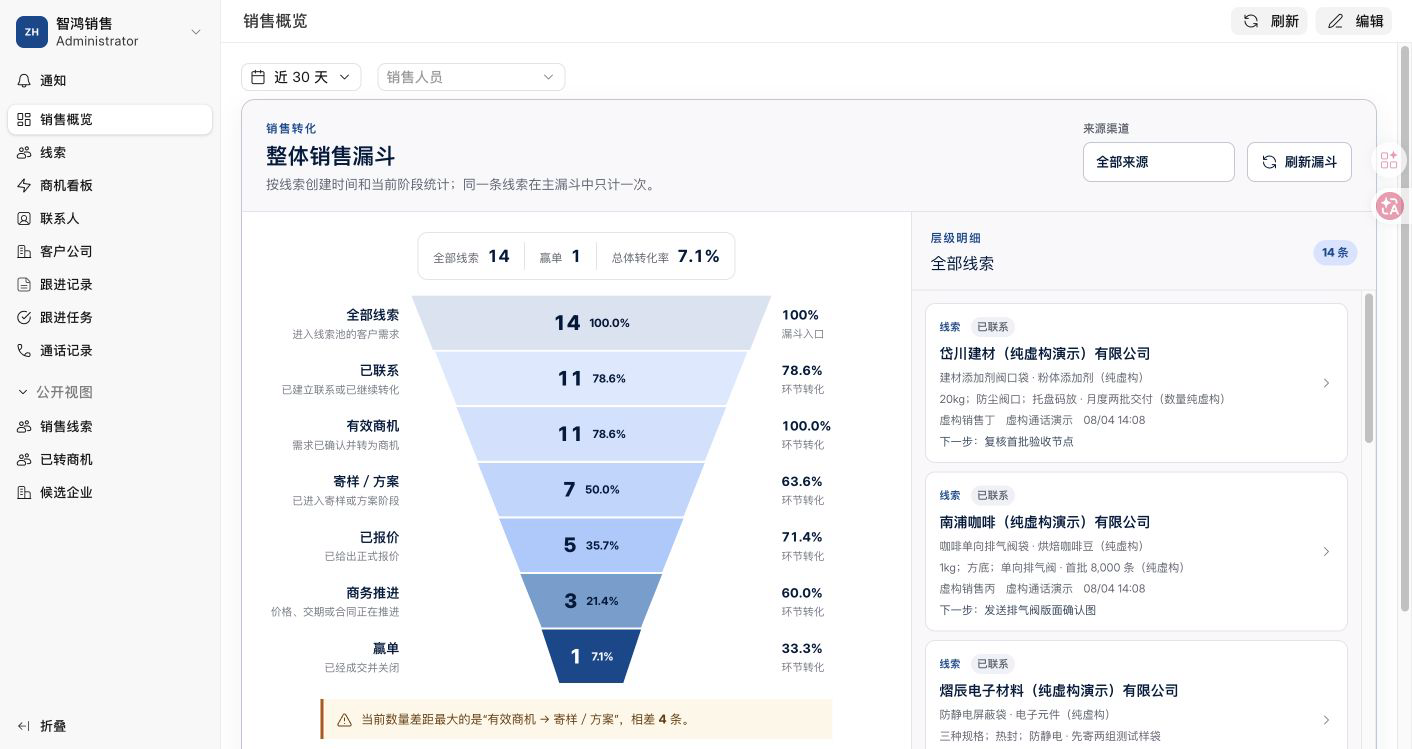Viewport: 1412px width, 749px height.
Task: Click the 赢单 1 summary stat
Action: 560,257
